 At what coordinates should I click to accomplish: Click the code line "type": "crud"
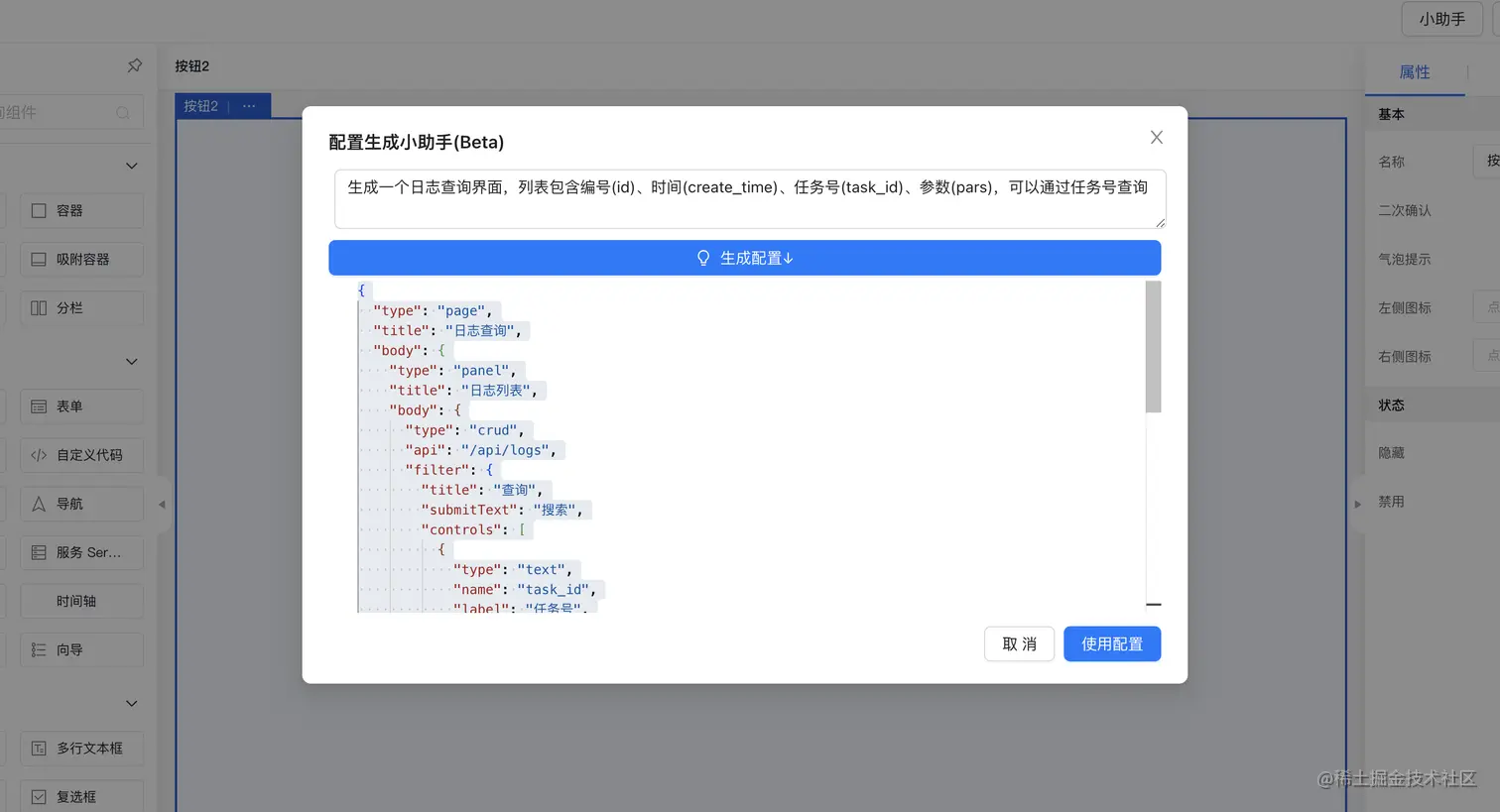464,430
